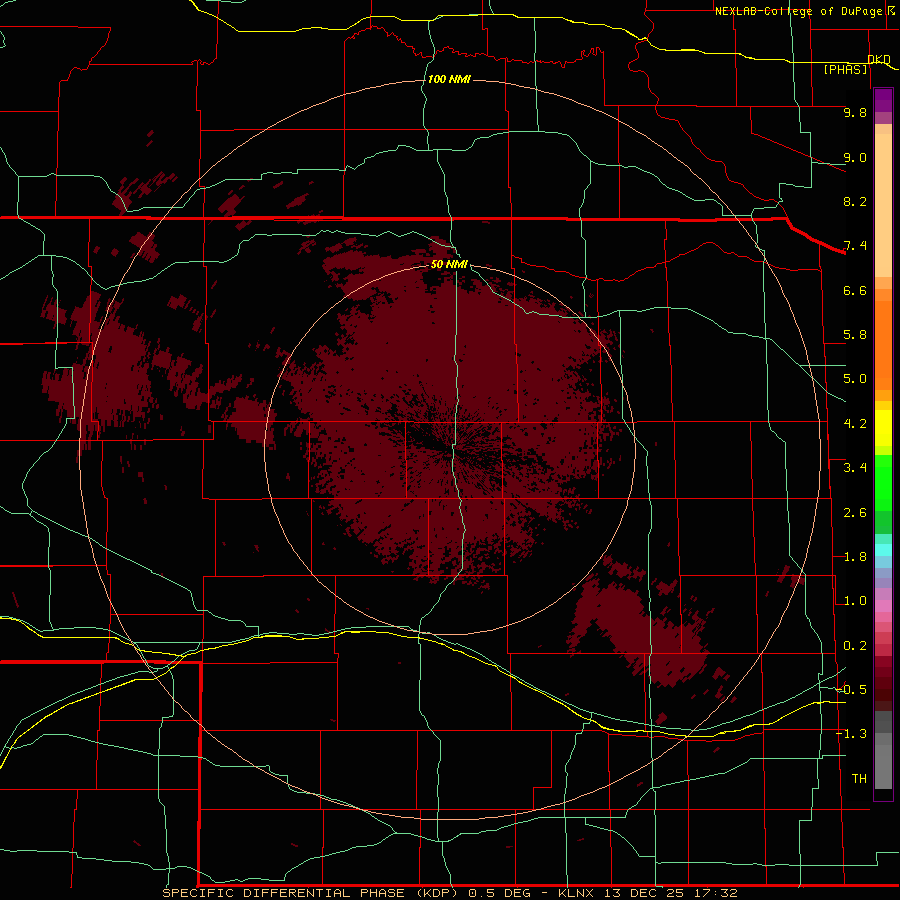Click the DKD label above the scale
This screenshot has width=900, height=900.
click(879, 59)
